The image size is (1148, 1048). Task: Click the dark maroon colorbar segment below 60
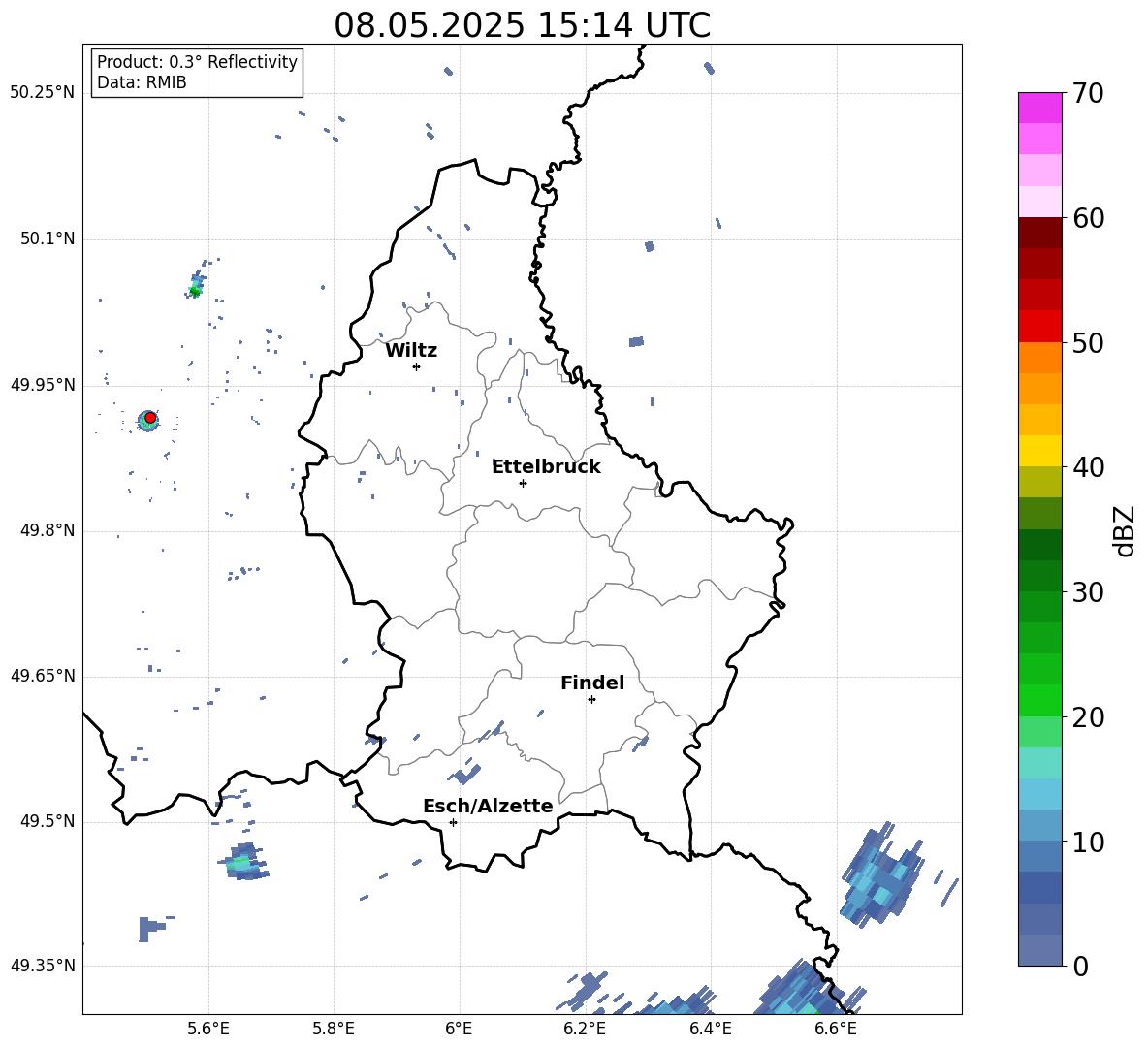[x=1039, y=233]
